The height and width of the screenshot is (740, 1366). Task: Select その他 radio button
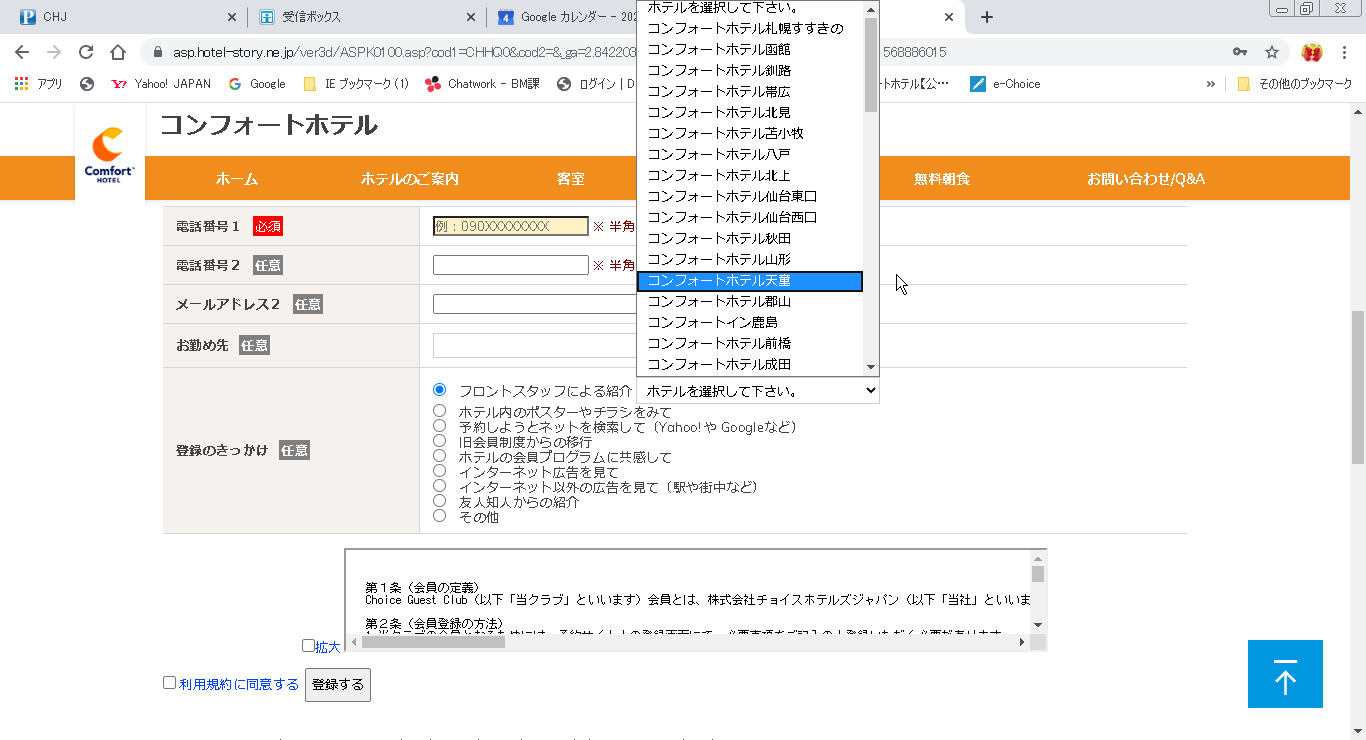click(440, 516)
